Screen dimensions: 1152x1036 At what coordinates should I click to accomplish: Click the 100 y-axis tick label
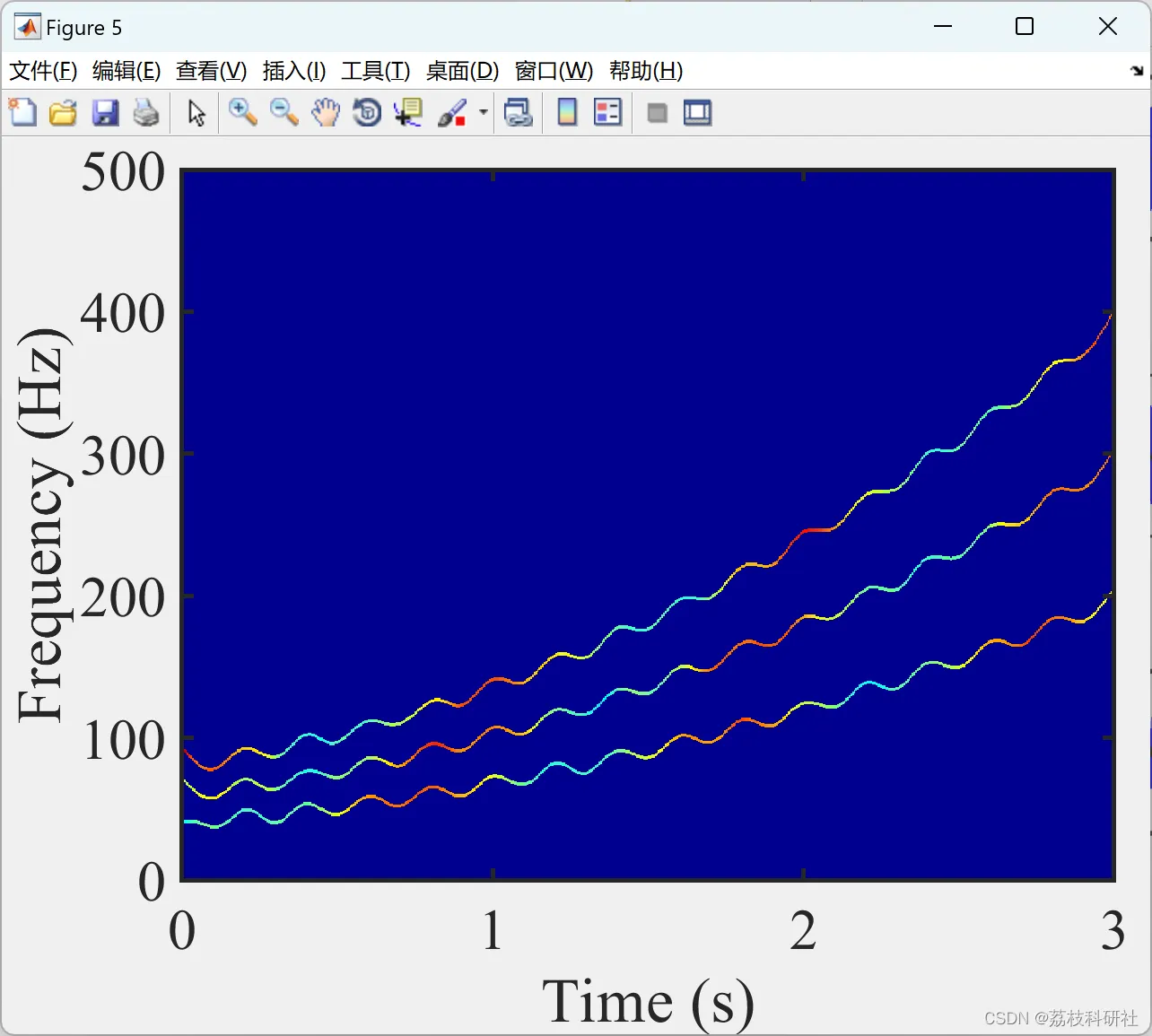(x=123, y=741)
